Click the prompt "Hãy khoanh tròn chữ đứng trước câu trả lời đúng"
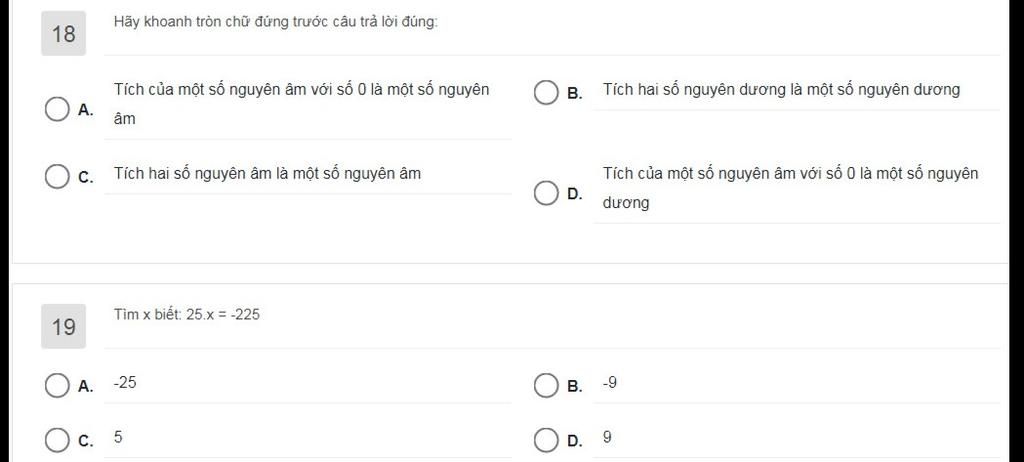1024x462 pixels. (x=276, y=22)
